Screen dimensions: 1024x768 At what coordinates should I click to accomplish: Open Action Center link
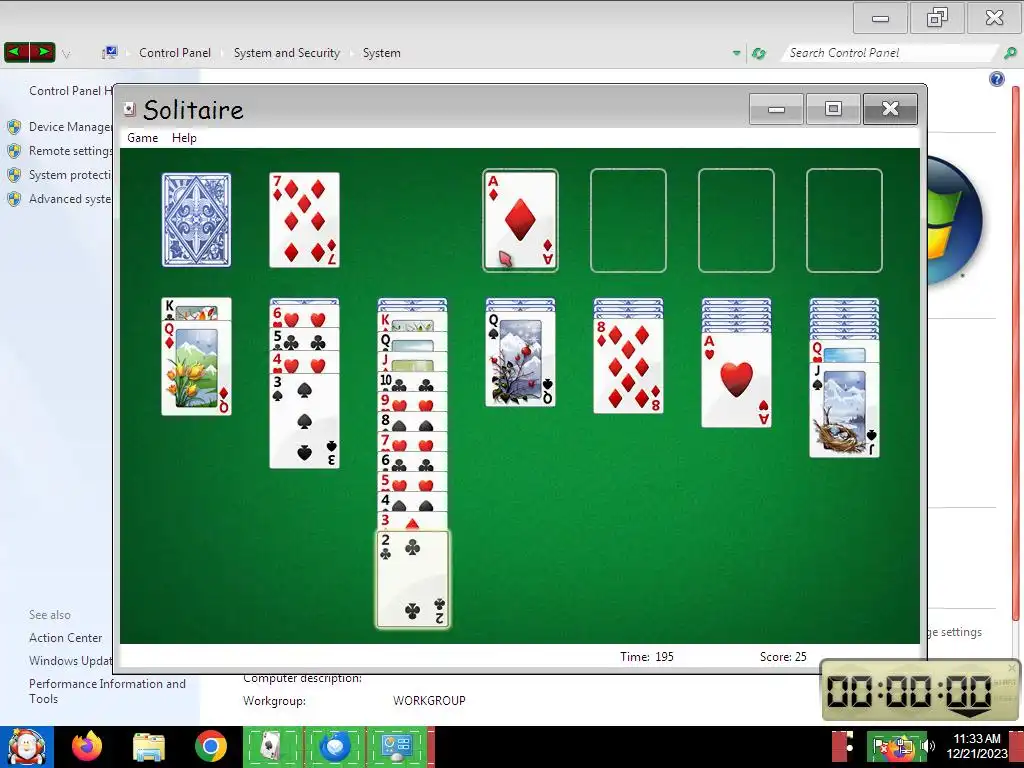tap(65, 637)
